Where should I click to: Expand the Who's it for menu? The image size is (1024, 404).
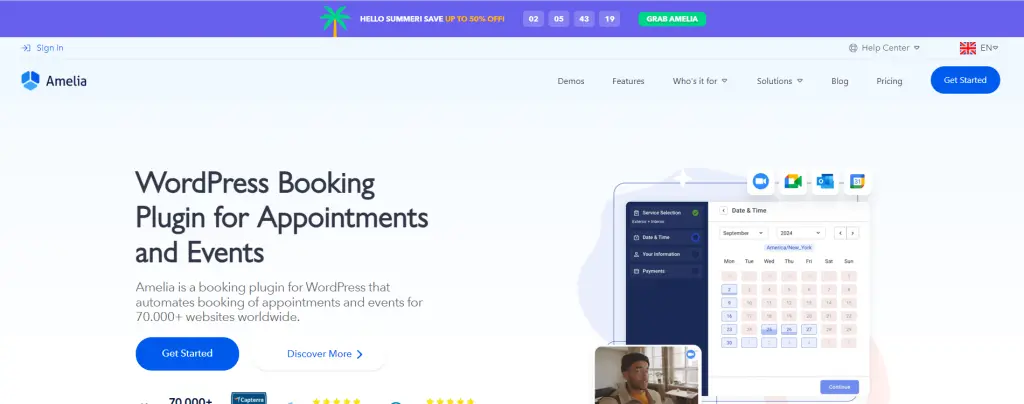[700, 81]
